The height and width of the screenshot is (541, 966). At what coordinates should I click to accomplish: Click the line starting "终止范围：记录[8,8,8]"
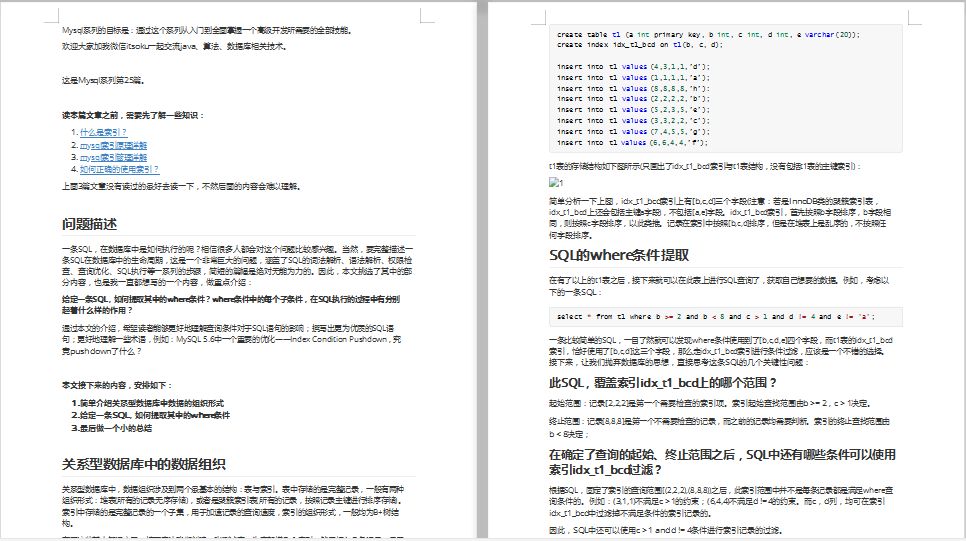coord(720,428)
